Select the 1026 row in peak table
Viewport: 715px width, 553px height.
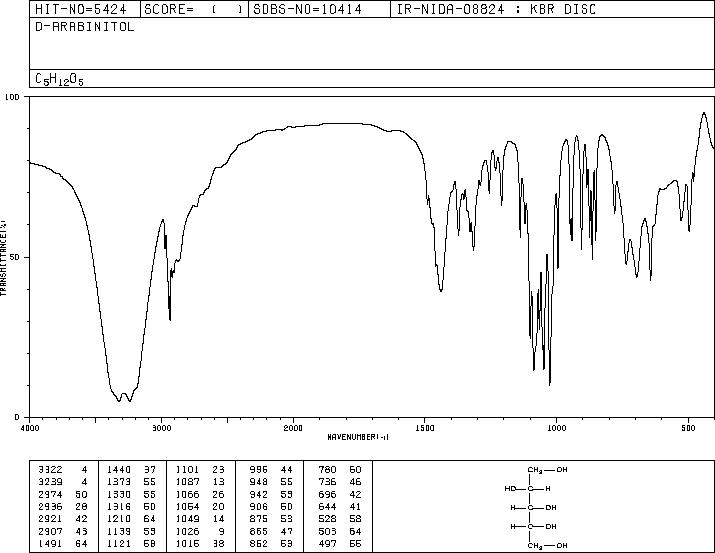click(x=201, y=531)
